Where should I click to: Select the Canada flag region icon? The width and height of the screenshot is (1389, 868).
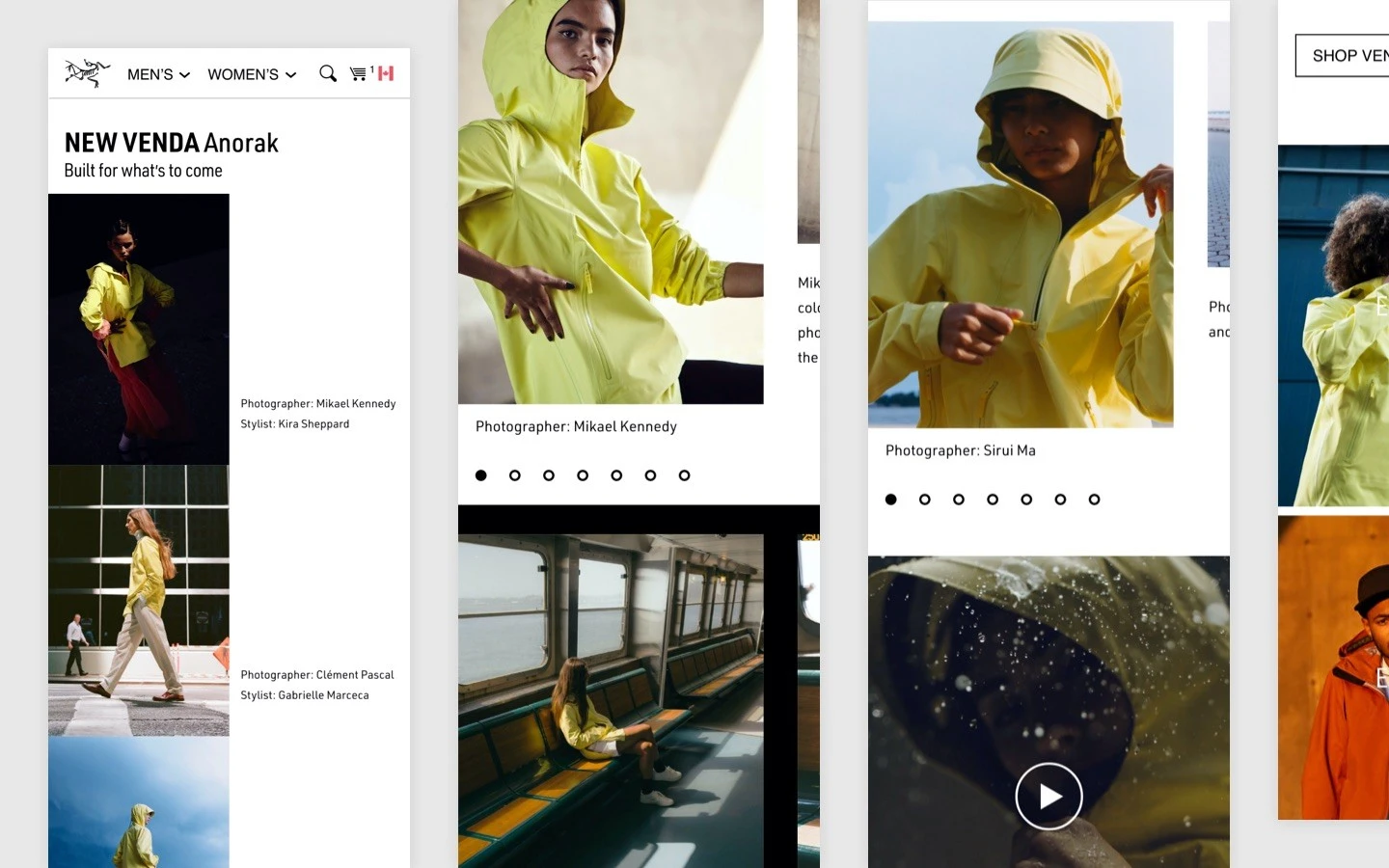click(386, 73)
